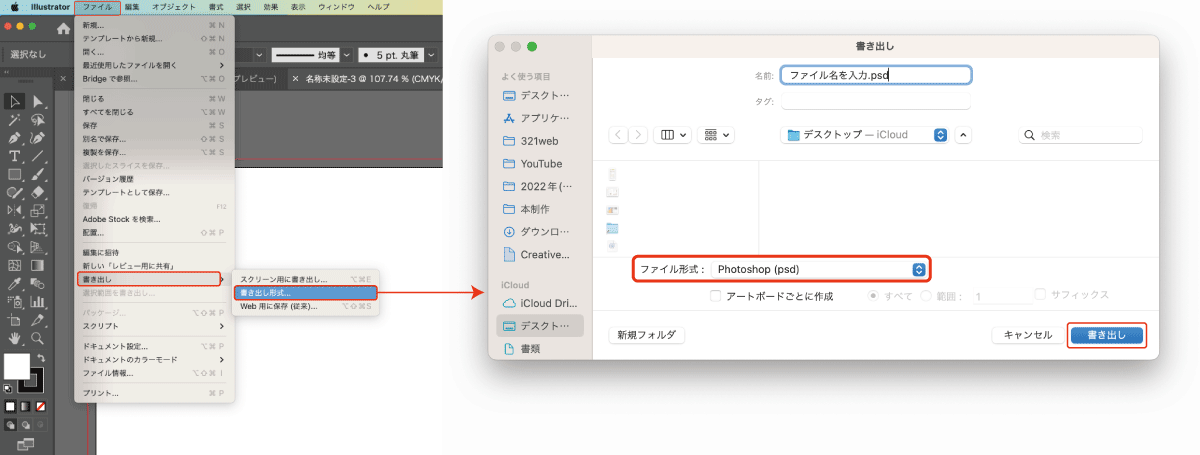1200x455 pixels.
Task: Activate the Line Segment tool
Action: (x=37, y=156)
